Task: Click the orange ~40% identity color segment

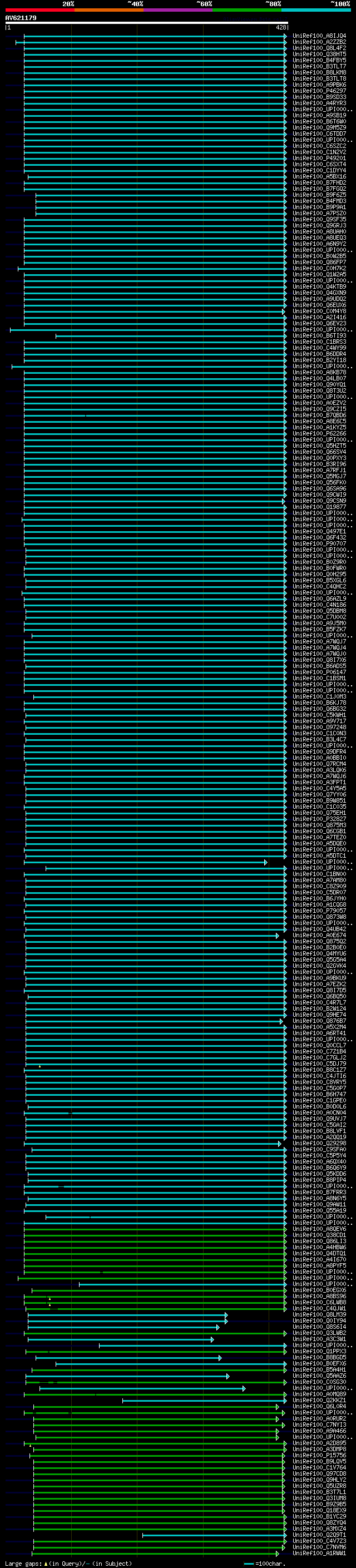Action: [109, 10]
